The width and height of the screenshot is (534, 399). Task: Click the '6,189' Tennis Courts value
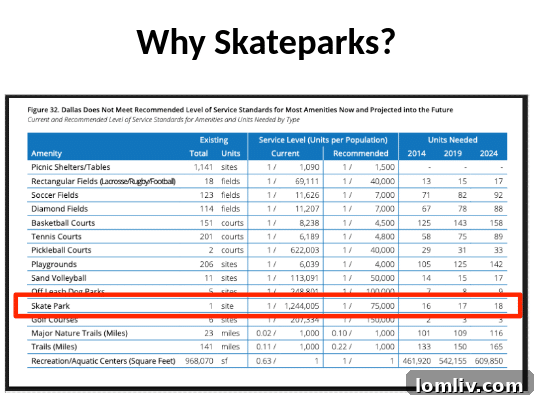tap(309, 237)
